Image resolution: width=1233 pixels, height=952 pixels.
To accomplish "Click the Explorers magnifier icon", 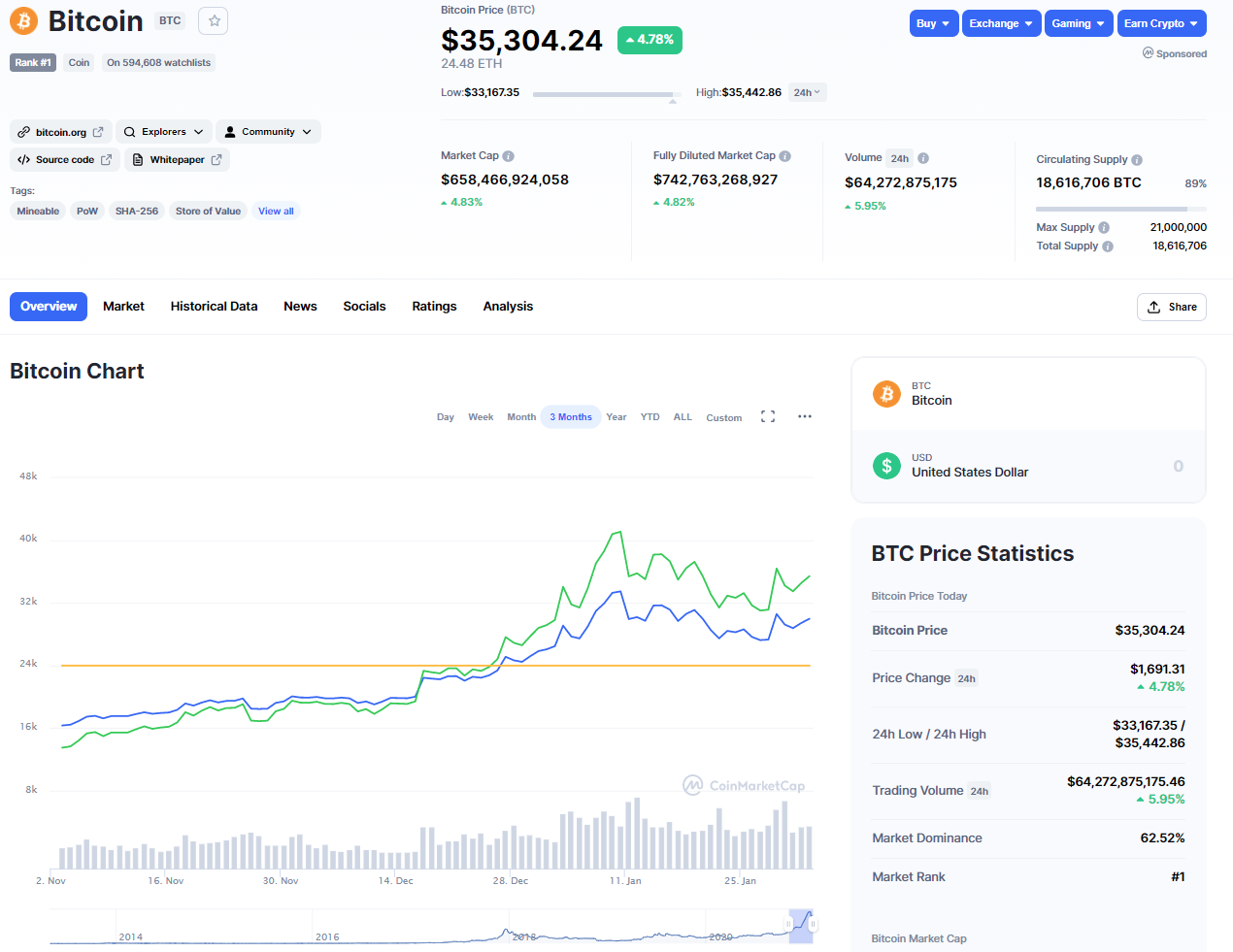I will pyautogui.click(x=129, y=132).
